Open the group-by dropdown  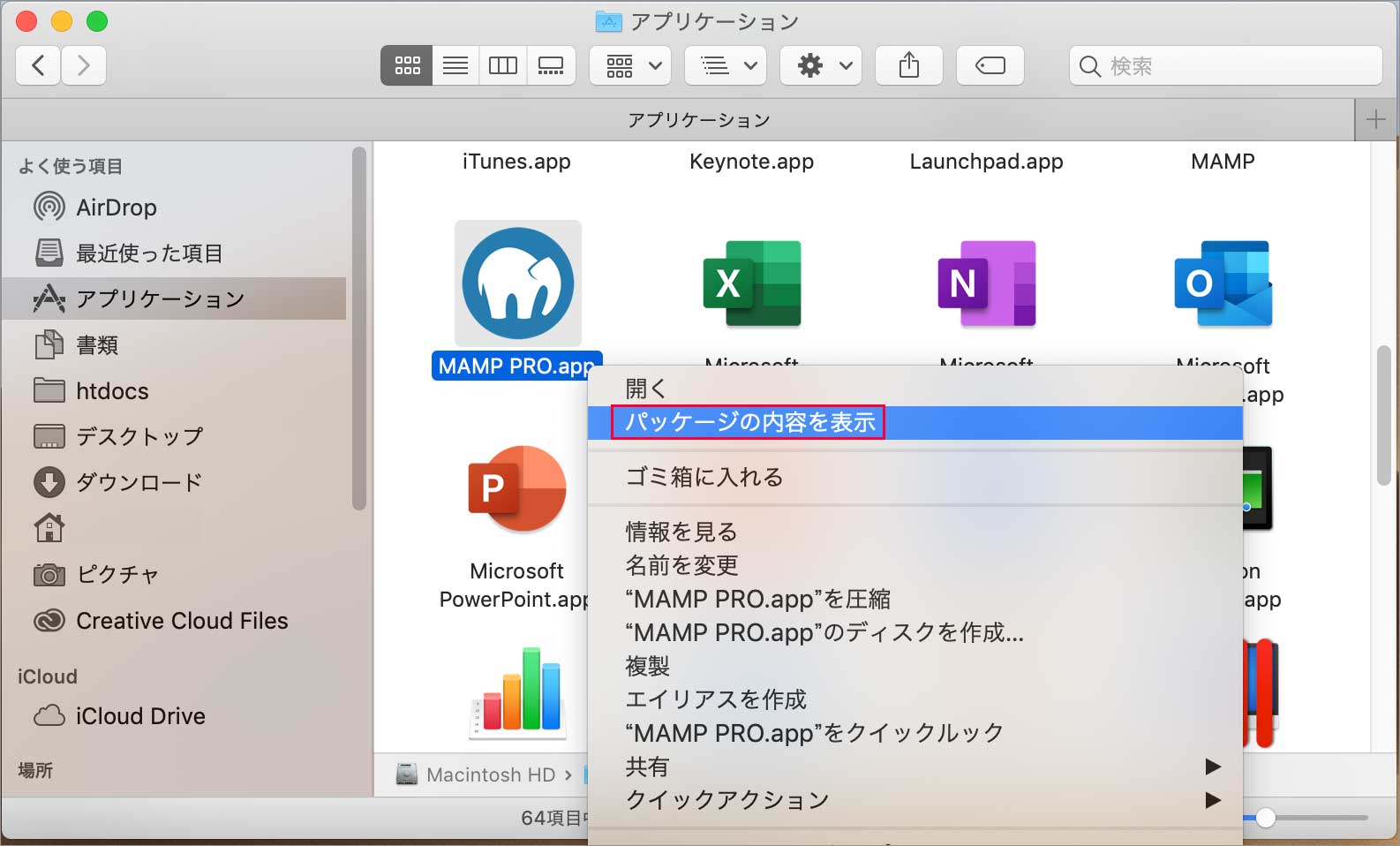click(631, 65)
